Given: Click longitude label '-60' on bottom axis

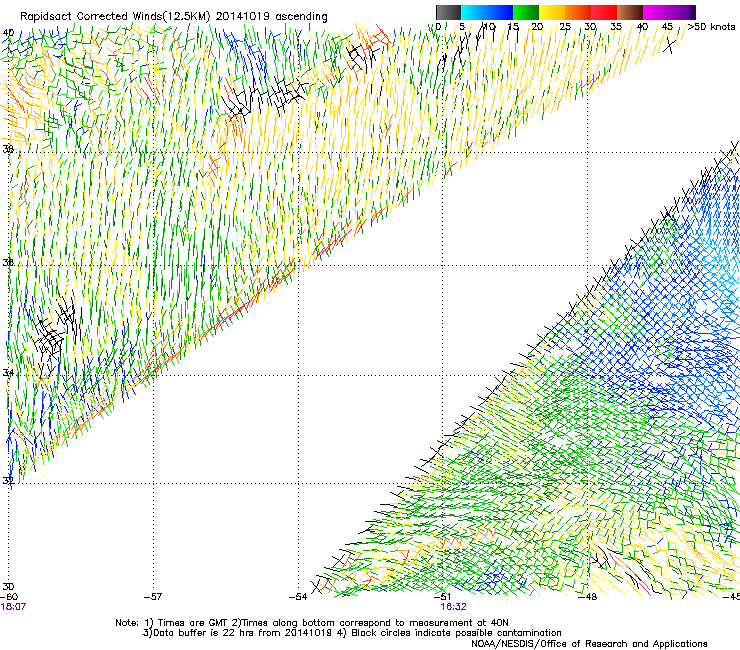Looking at the screenshot, I should (x=9, y=597).
